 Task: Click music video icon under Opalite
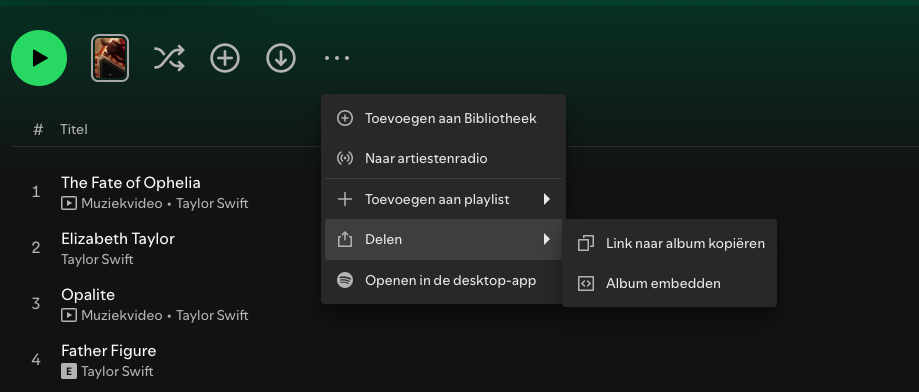click(69, 315)
